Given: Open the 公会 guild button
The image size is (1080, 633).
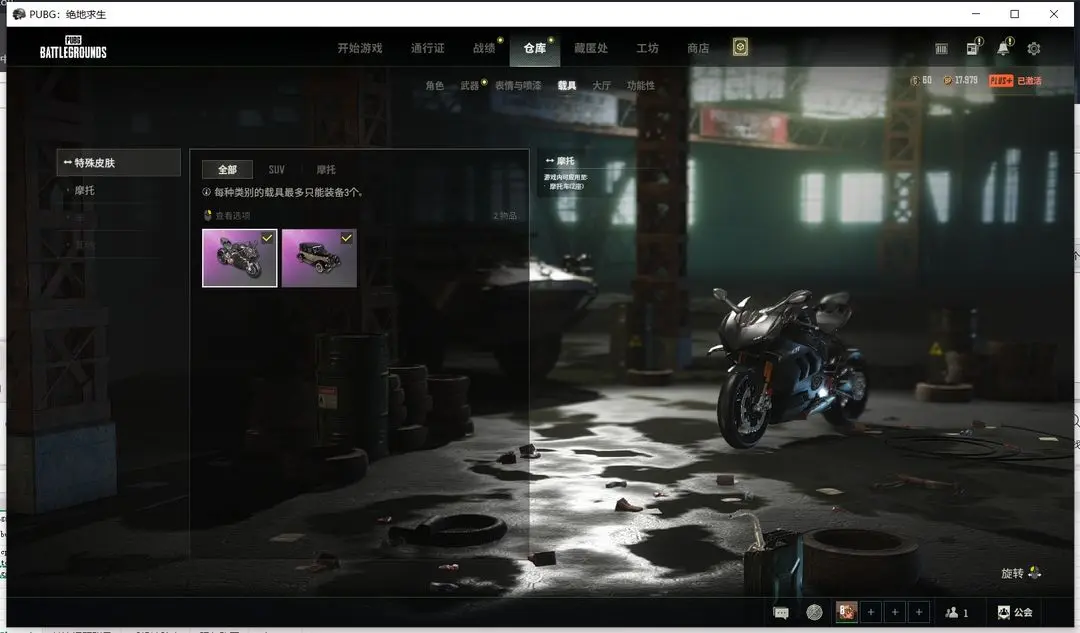Looking at the screenshot, I should 1015,612.
